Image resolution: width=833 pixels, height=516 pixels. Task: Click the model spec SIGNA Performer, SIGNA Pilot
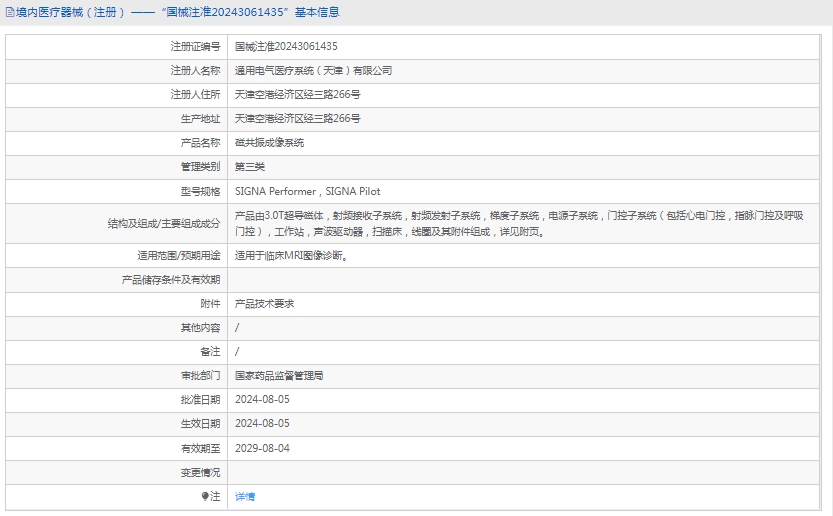point(307,191)
